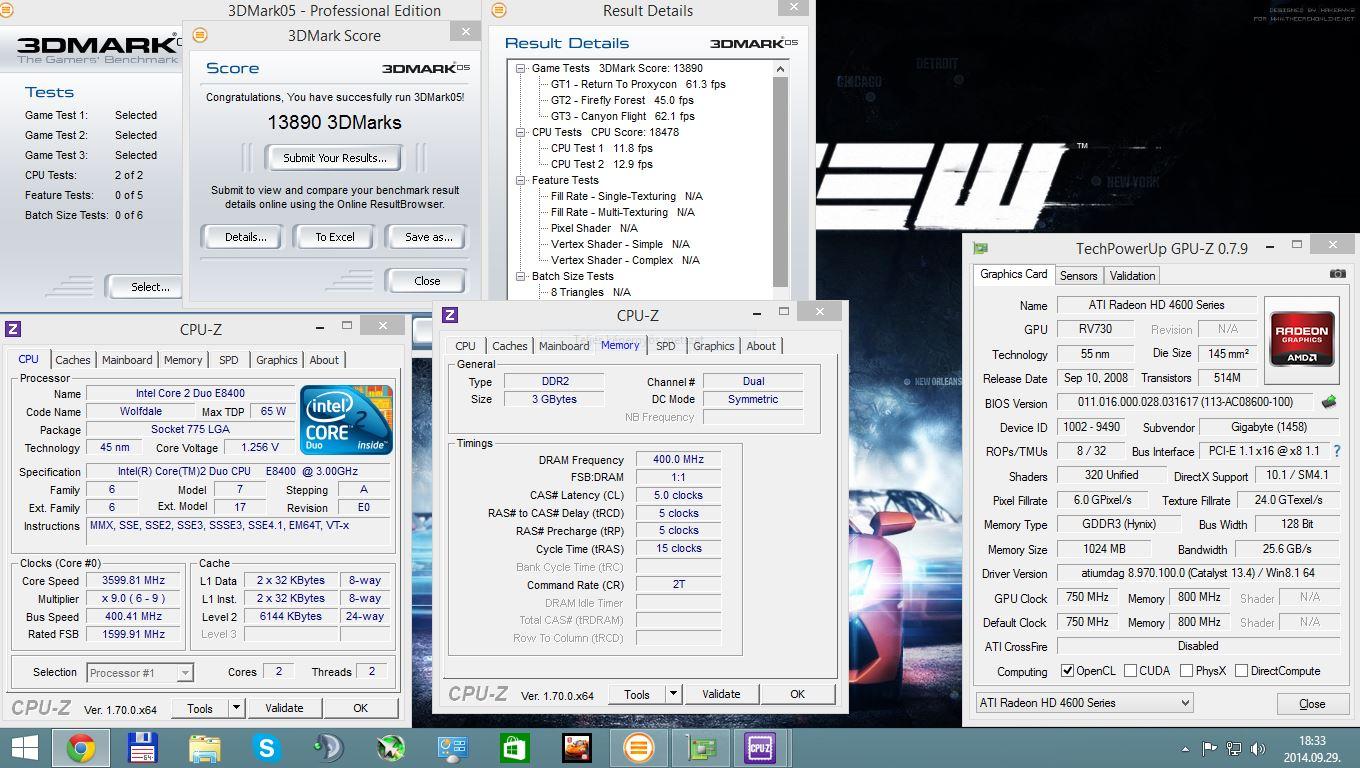The image size is (1360, 768).
Task: Collapse the Batch Size Tests tree node
Action: click(x=521, y=276)
